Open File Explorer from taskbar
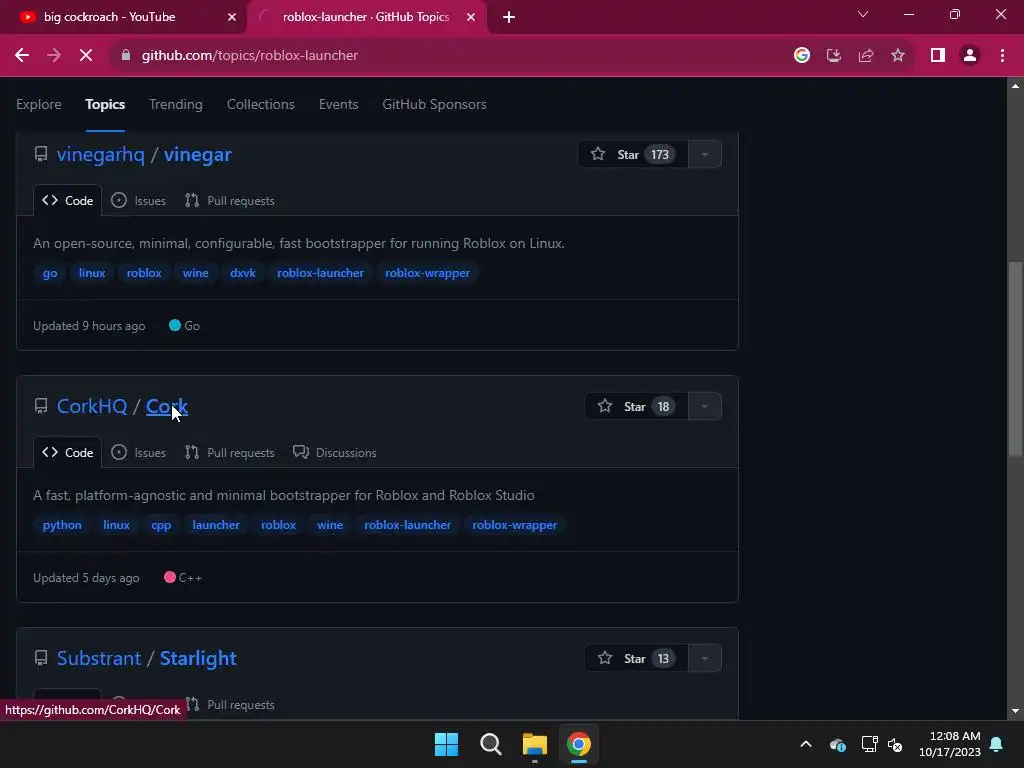Image resolution: width=1024 pixels, height=768 pixels. pos(534,744)
